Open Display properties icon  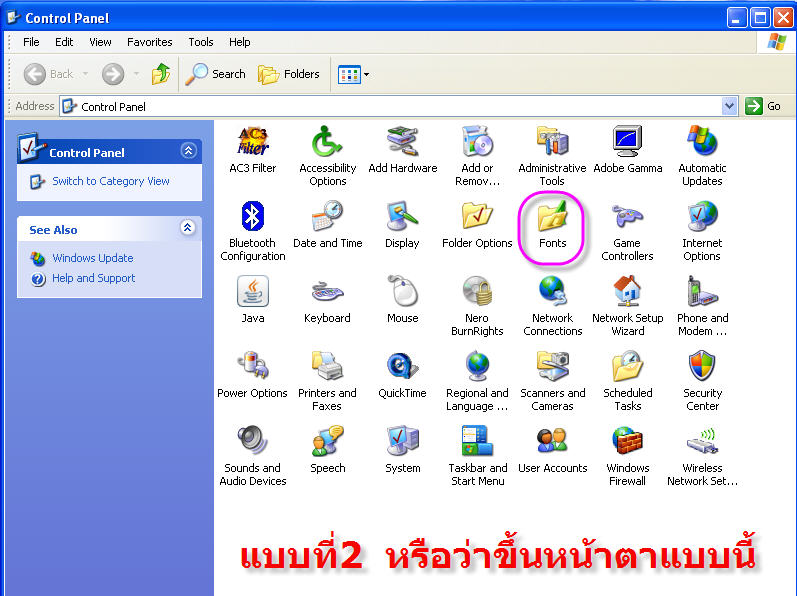point(403,225)
